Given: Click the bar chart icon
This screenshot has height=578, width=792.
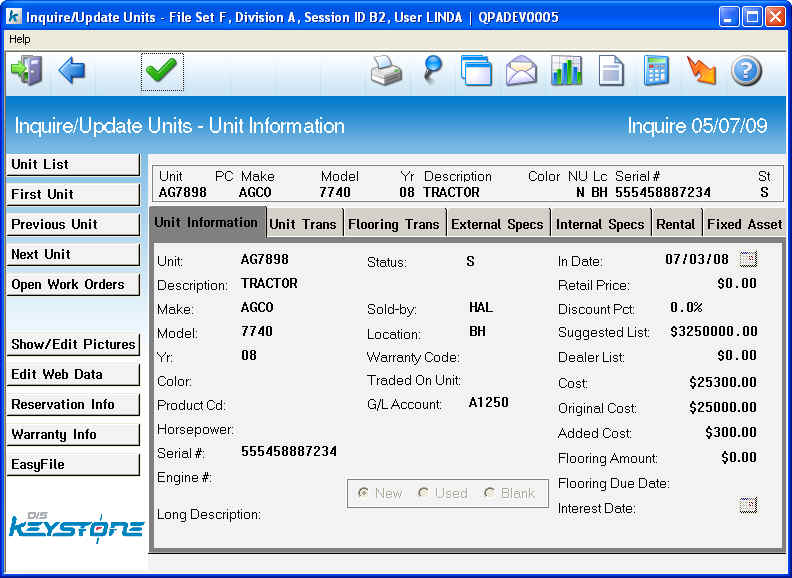Looking at the screenshot, I should pos(567,71).
